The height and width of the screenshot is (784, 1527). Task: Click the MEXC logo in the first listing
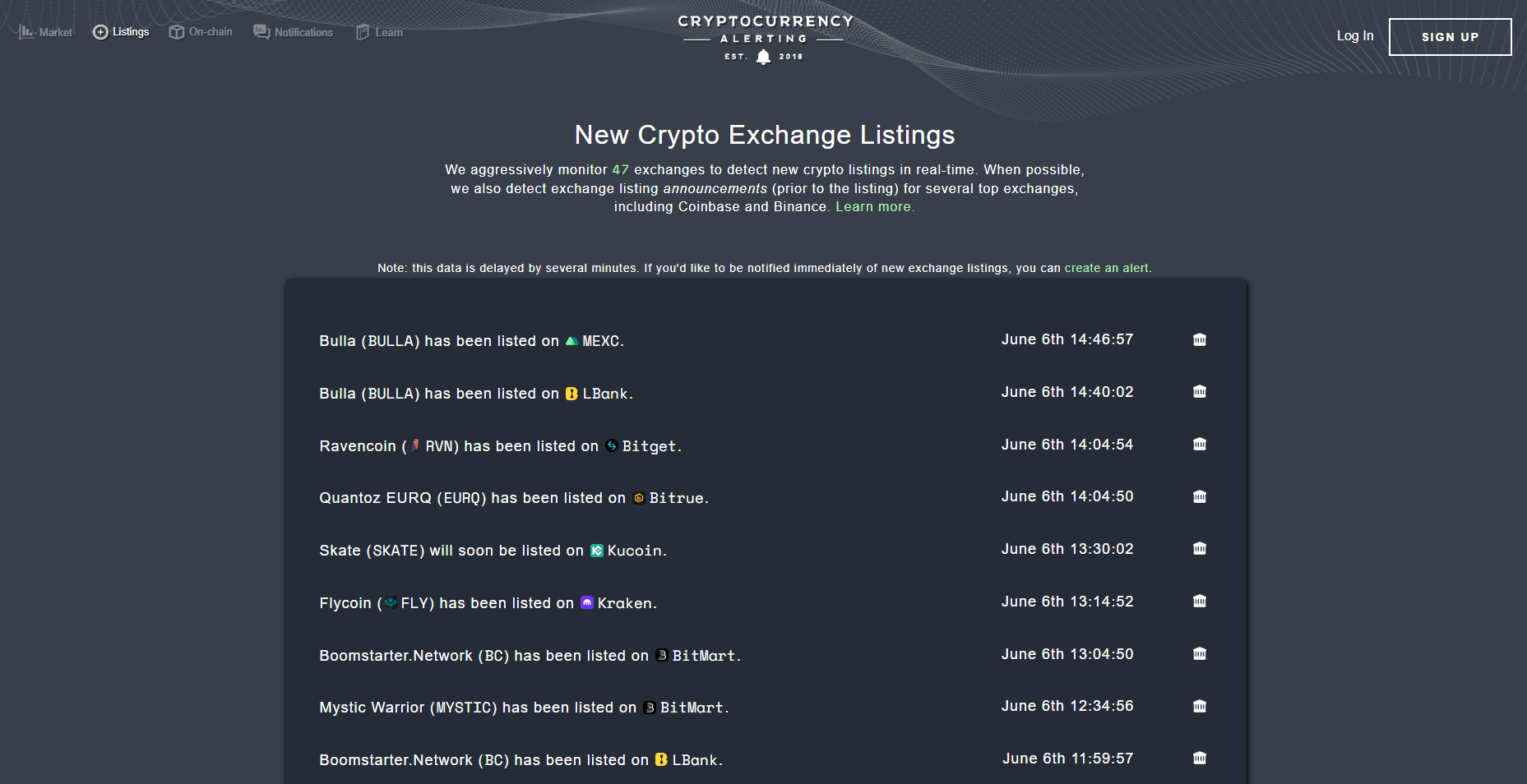click(571, 340)
